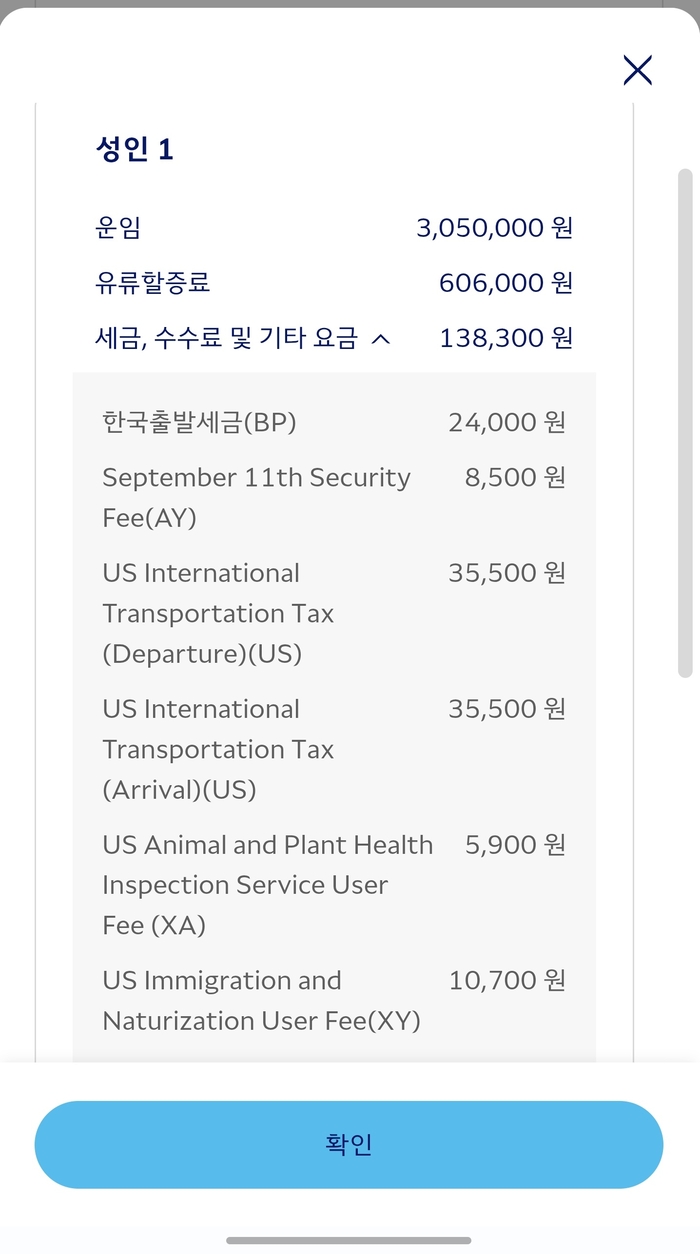
Task: Close the fare details popup with X
Action: tap(637, 70)
